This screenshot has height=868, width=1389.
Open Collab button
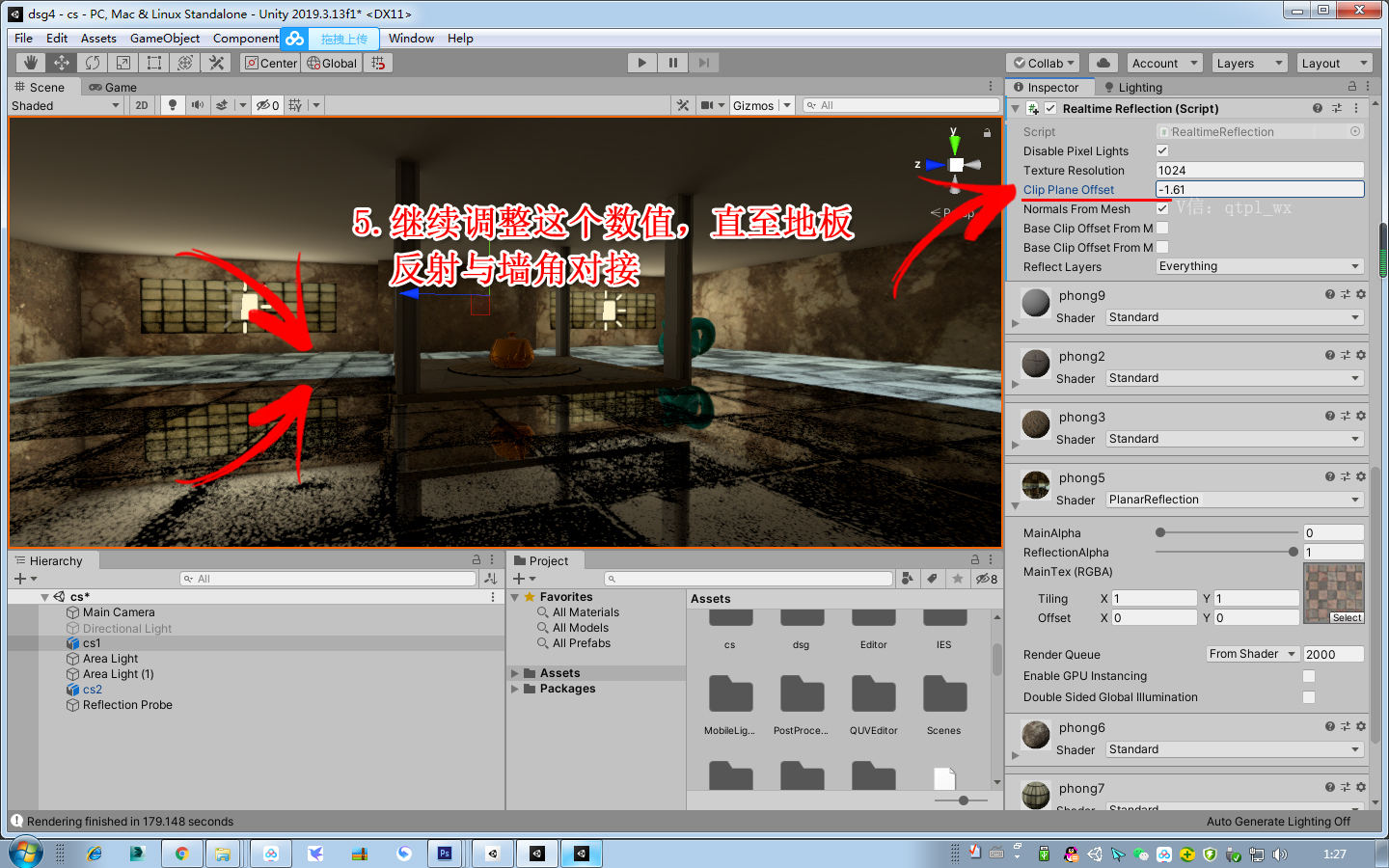click(1043, 63)
